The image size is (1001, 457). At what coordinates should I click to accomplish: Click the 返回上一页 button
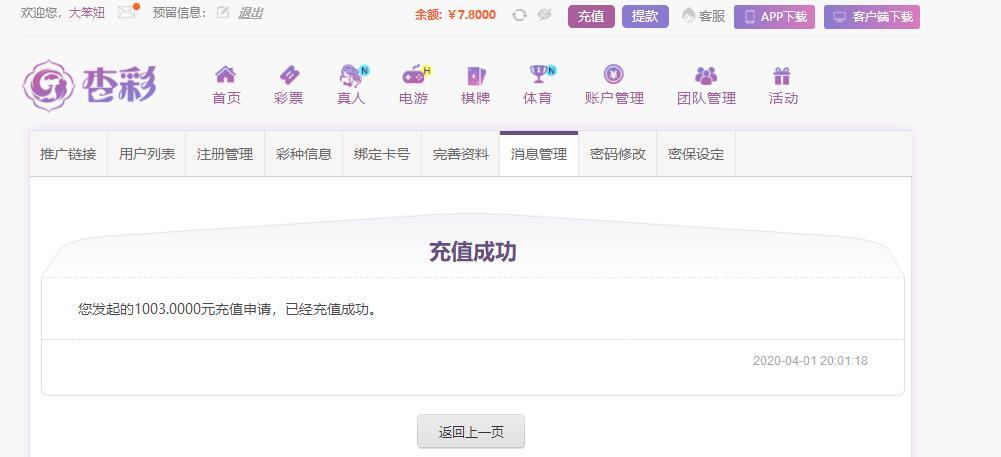[471, 431]
